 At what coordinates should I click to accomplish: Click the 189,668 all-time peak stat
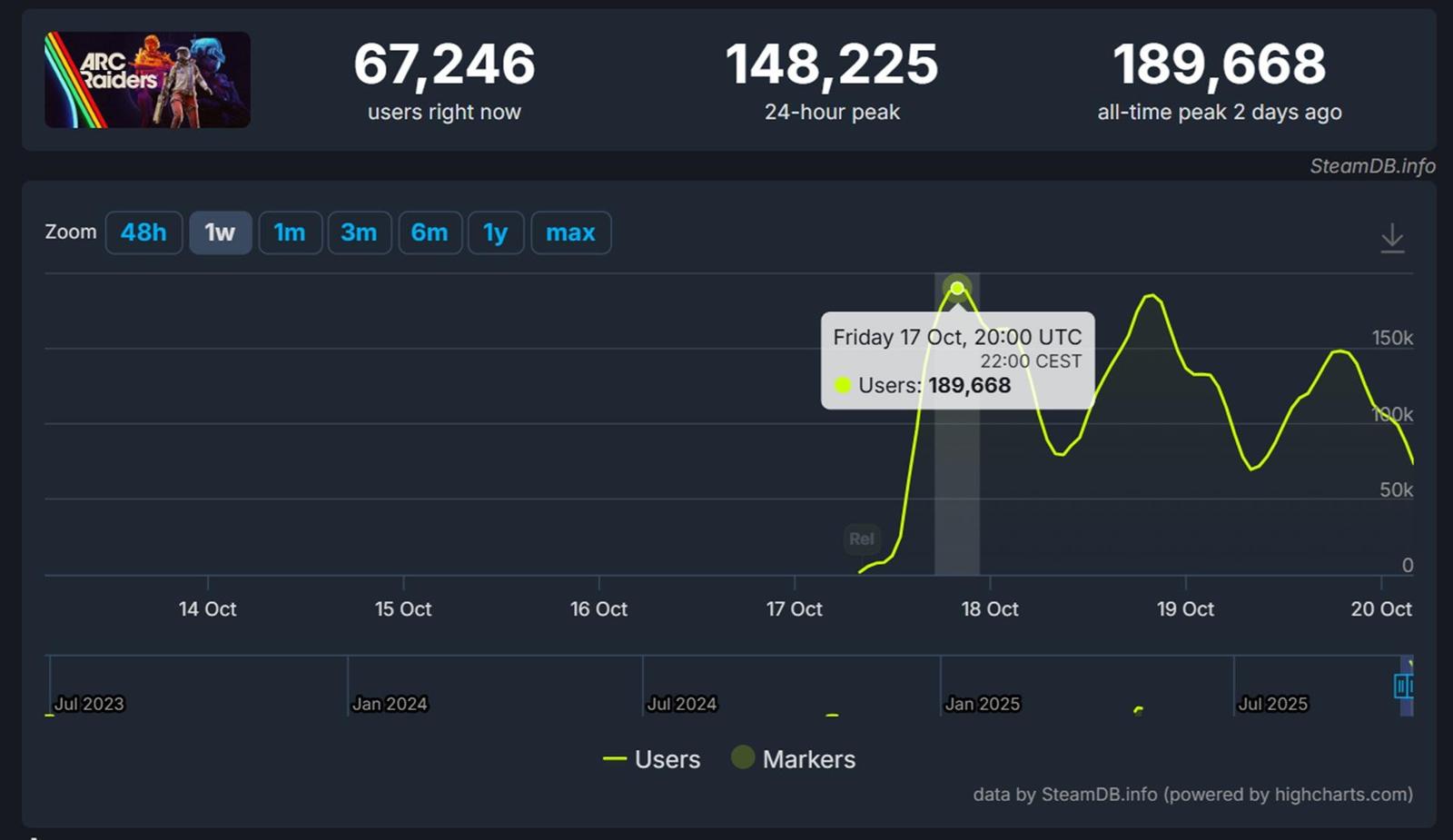click(1221, 64)
